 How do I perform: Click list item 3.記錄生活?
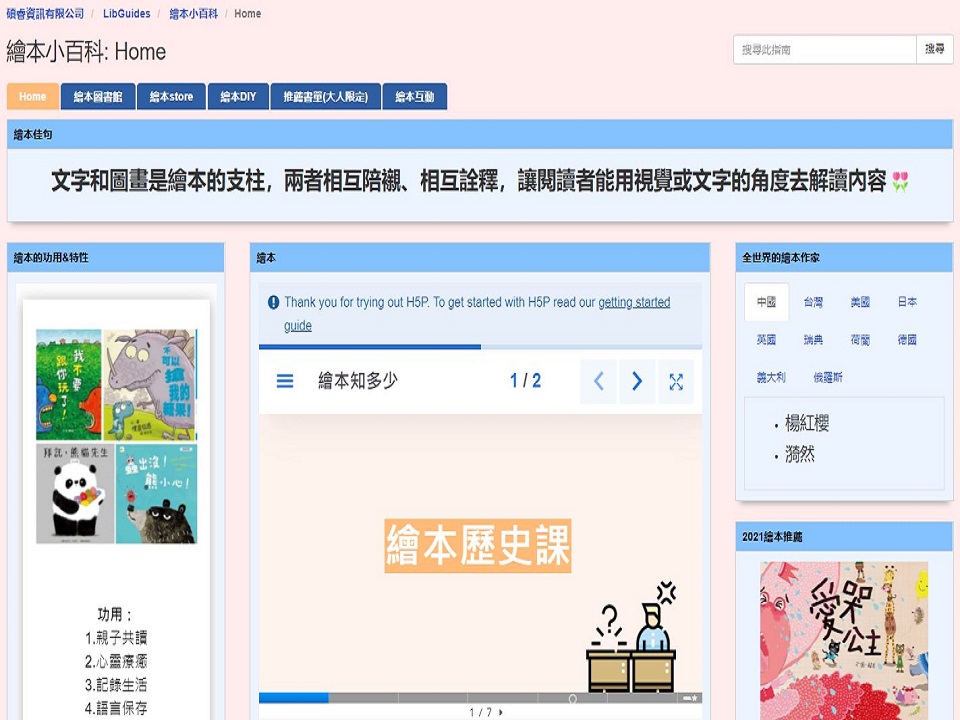[116, 684]
